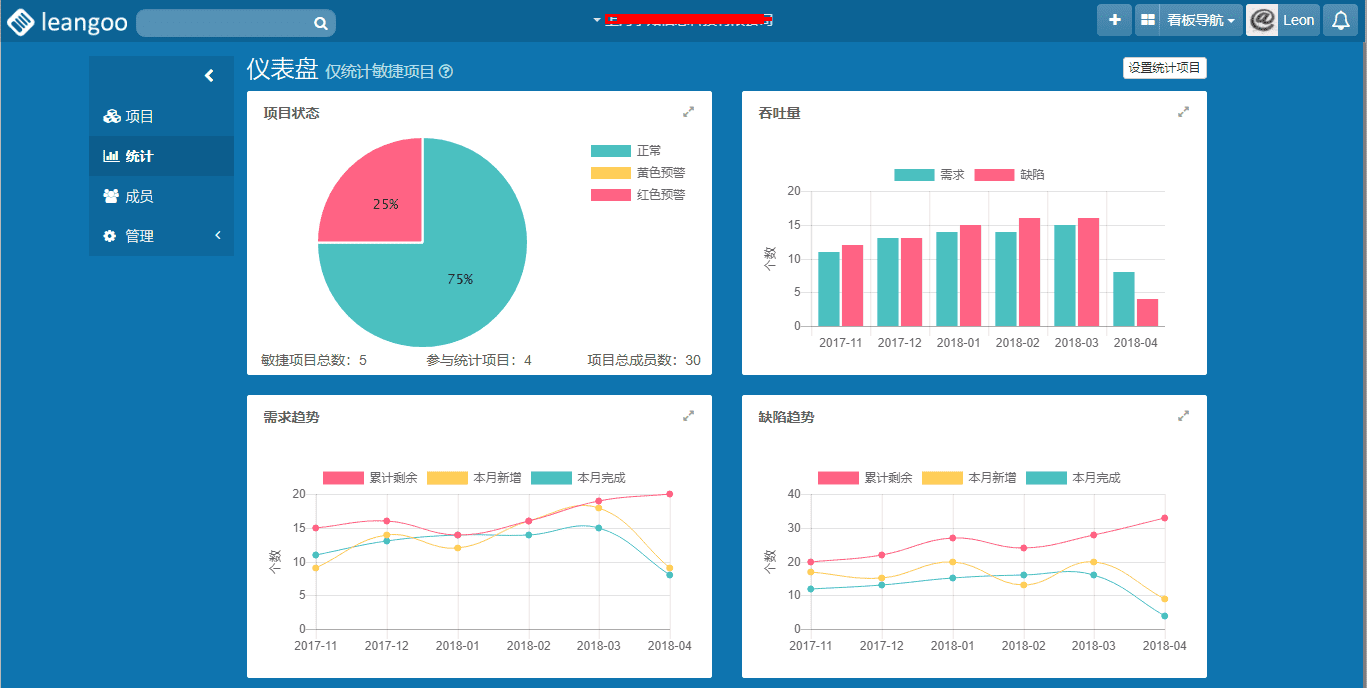Screen dimensions: 1367x688
Task: Collapse the sidebar with the left chevron
Action: [209, 74]
